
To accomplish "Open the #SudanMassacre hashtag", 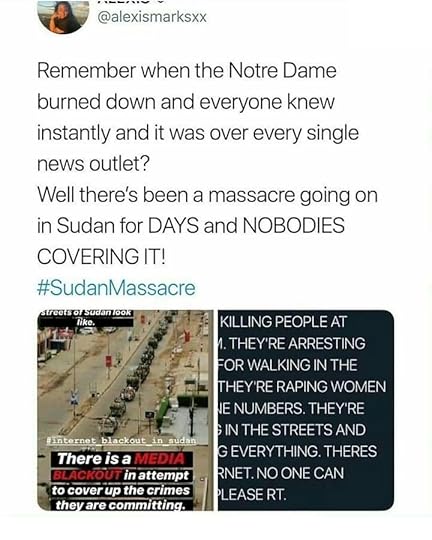I will tap(116, 288).
